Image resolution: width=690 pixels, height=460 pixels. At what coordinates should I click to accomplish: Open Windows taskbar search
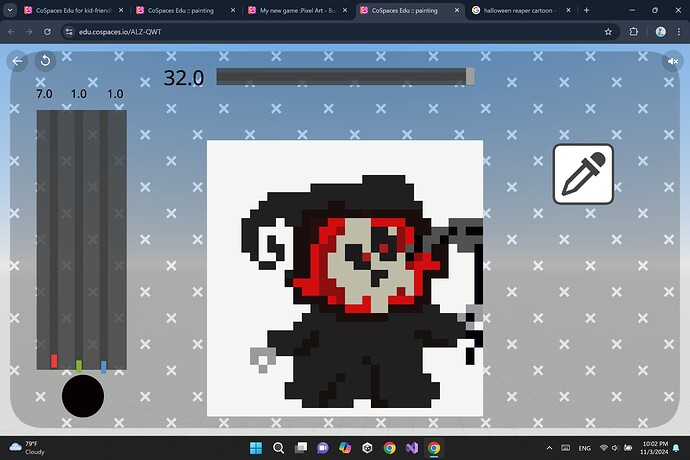click(x=278, y=448)
